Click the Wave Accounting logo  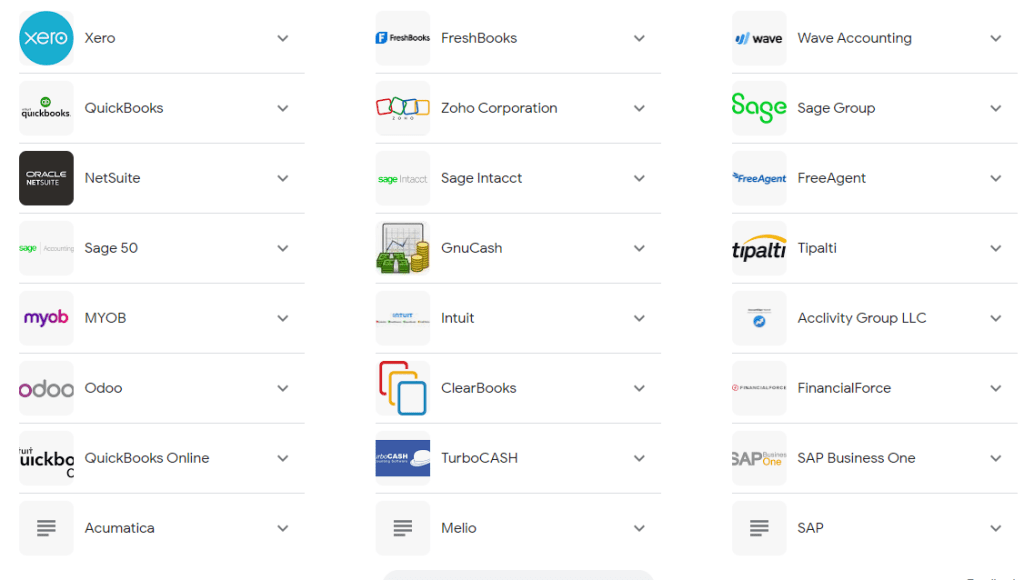759,38
